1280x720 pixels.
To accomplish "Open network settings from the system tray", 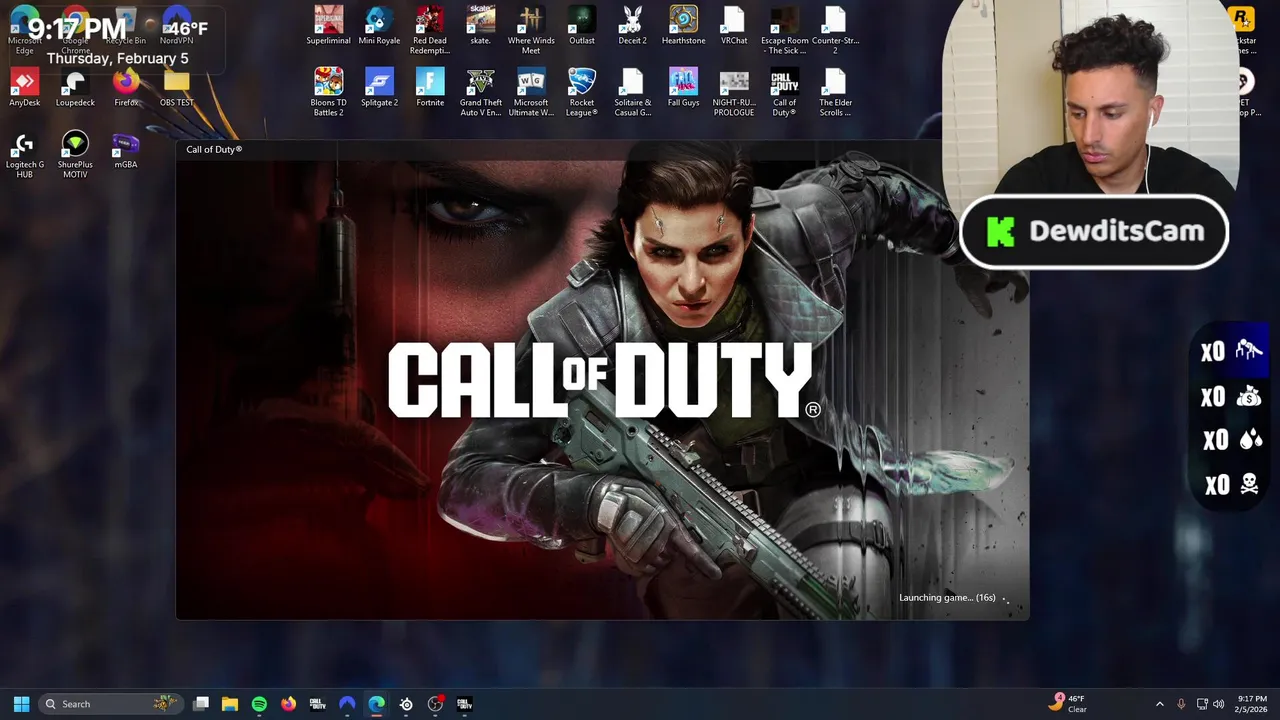I will tap(1202, 704).
